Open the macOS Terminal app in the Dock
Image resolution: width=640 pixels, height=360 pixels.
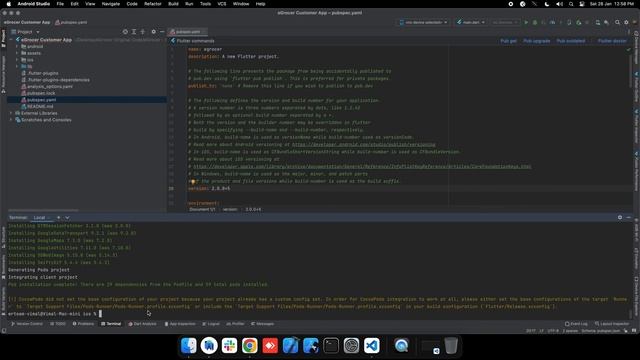click(x=331, y=345)
